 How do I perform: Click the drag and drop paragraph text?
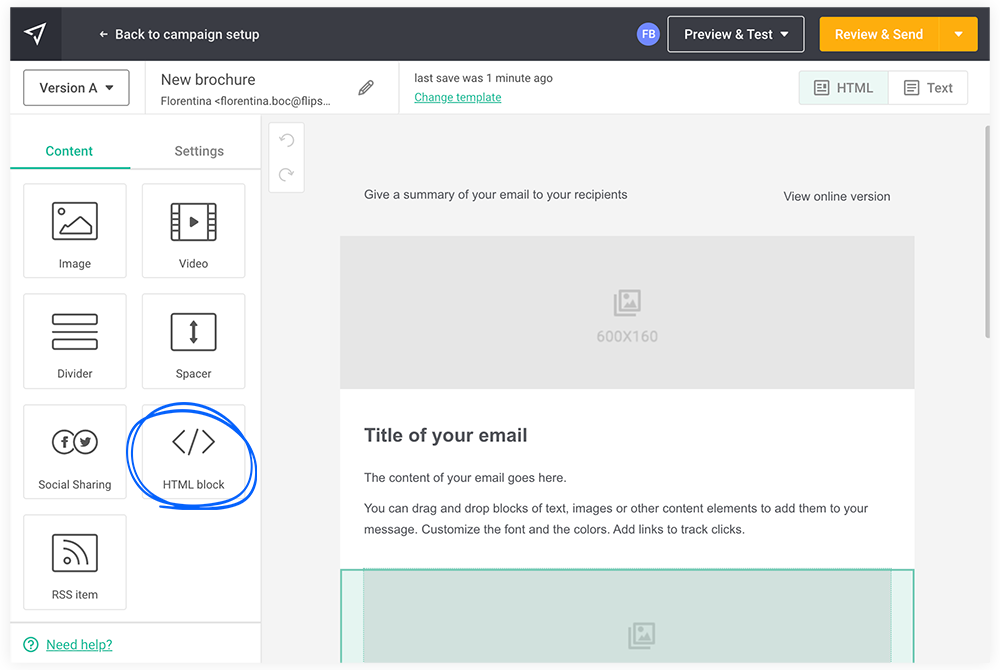[616, 519]
